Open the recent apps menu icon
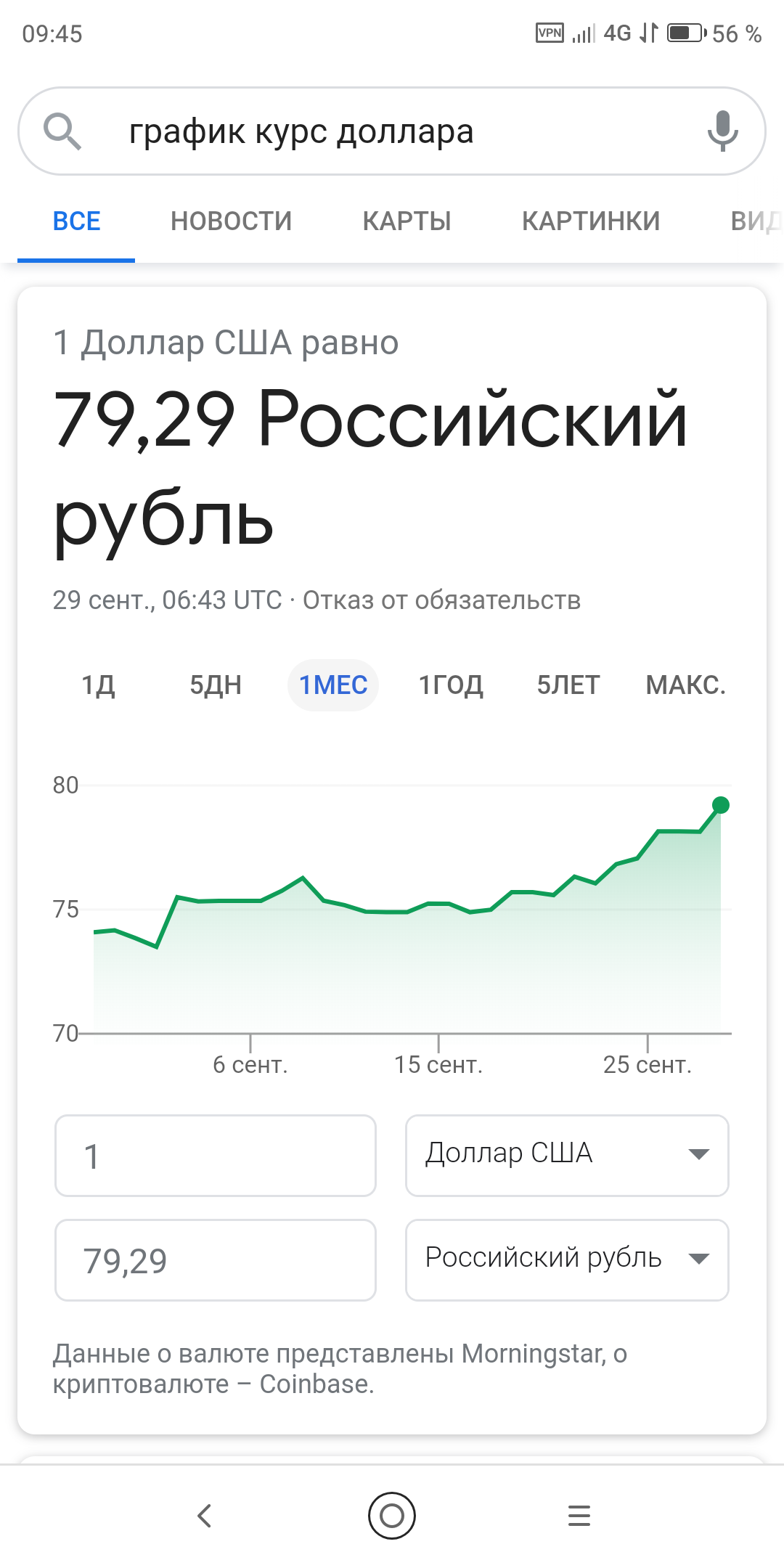 (579, 1516)
